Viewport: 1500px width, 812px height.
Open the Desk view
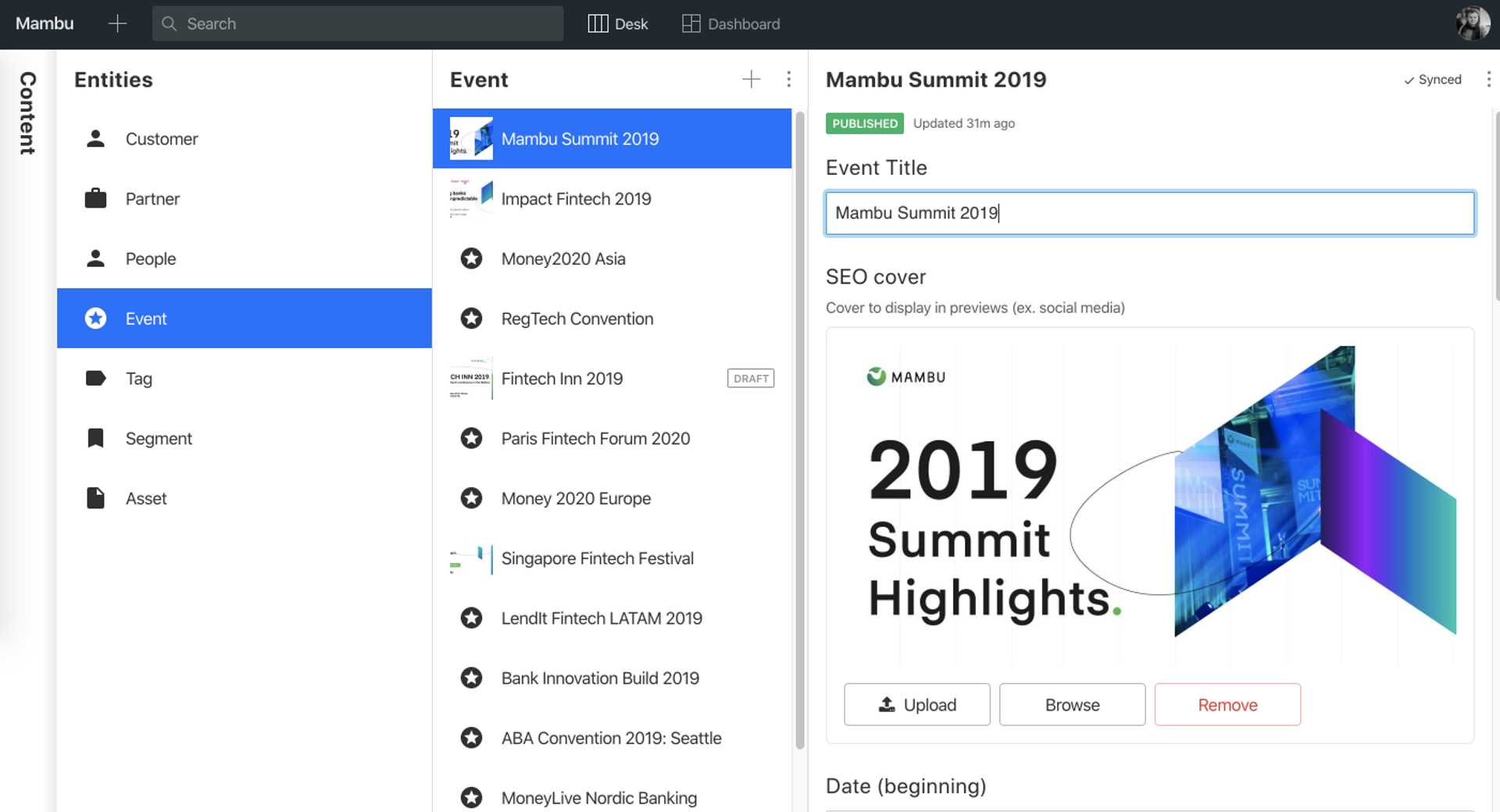tap(617, 23)
